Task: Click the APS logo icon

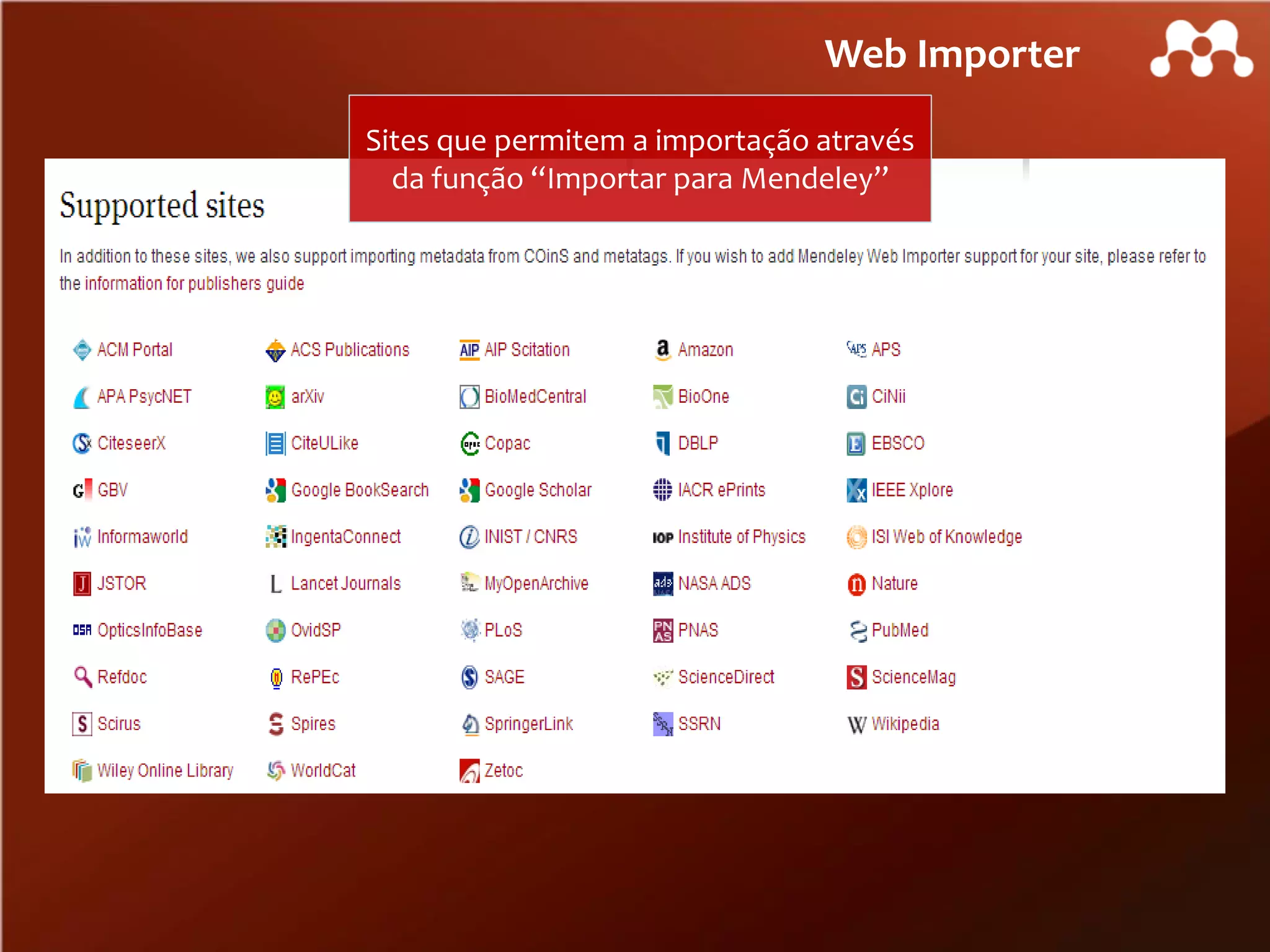Action: pos(856,350)
